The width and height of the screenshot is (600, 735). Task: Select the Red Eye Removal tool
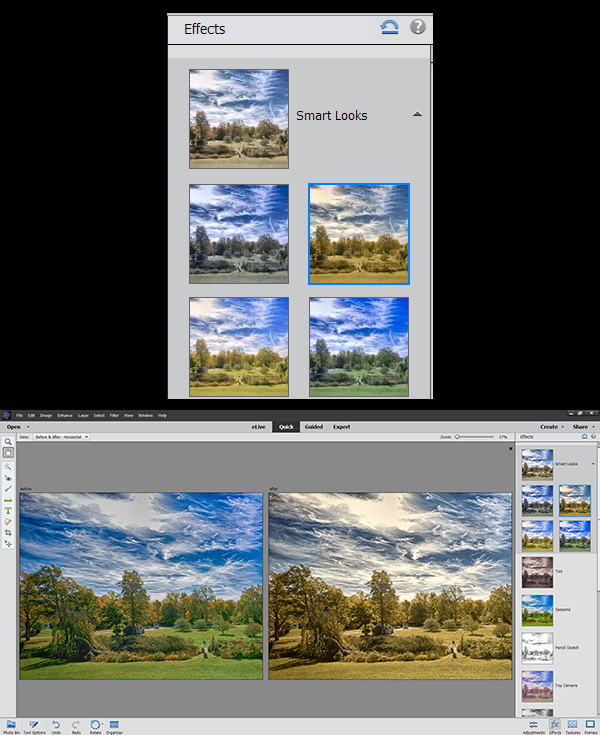pyautogui.click(x=8, y=478)
